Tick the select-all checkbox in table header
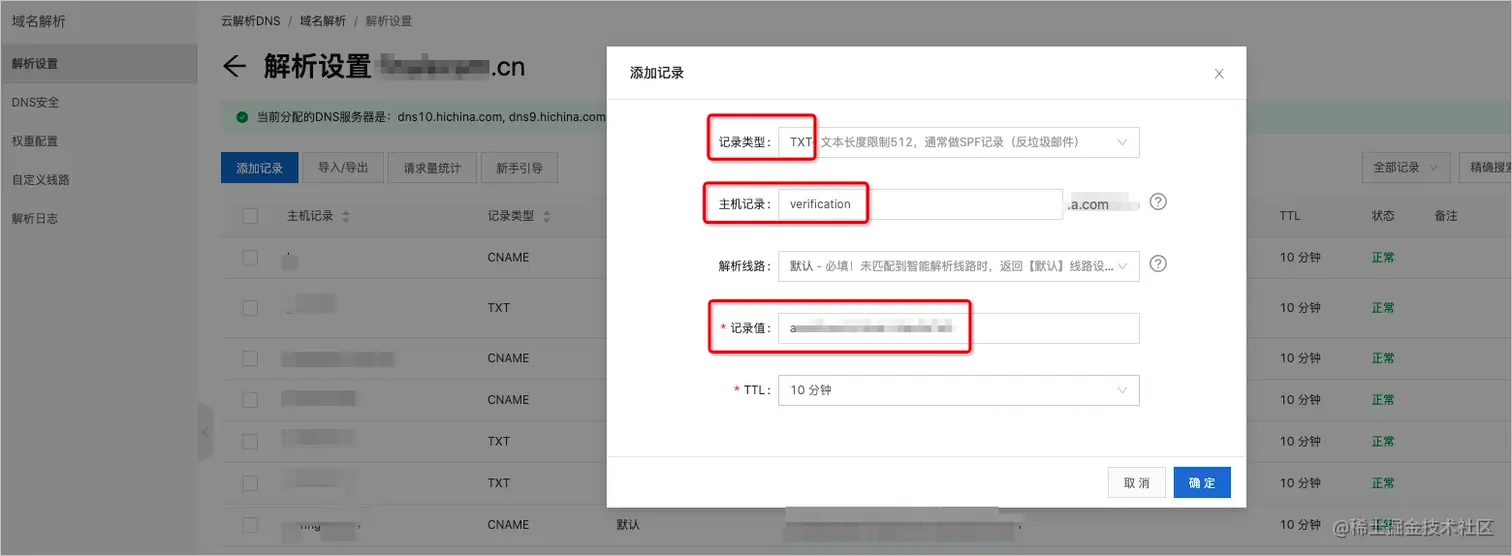 tap(250, 216)
